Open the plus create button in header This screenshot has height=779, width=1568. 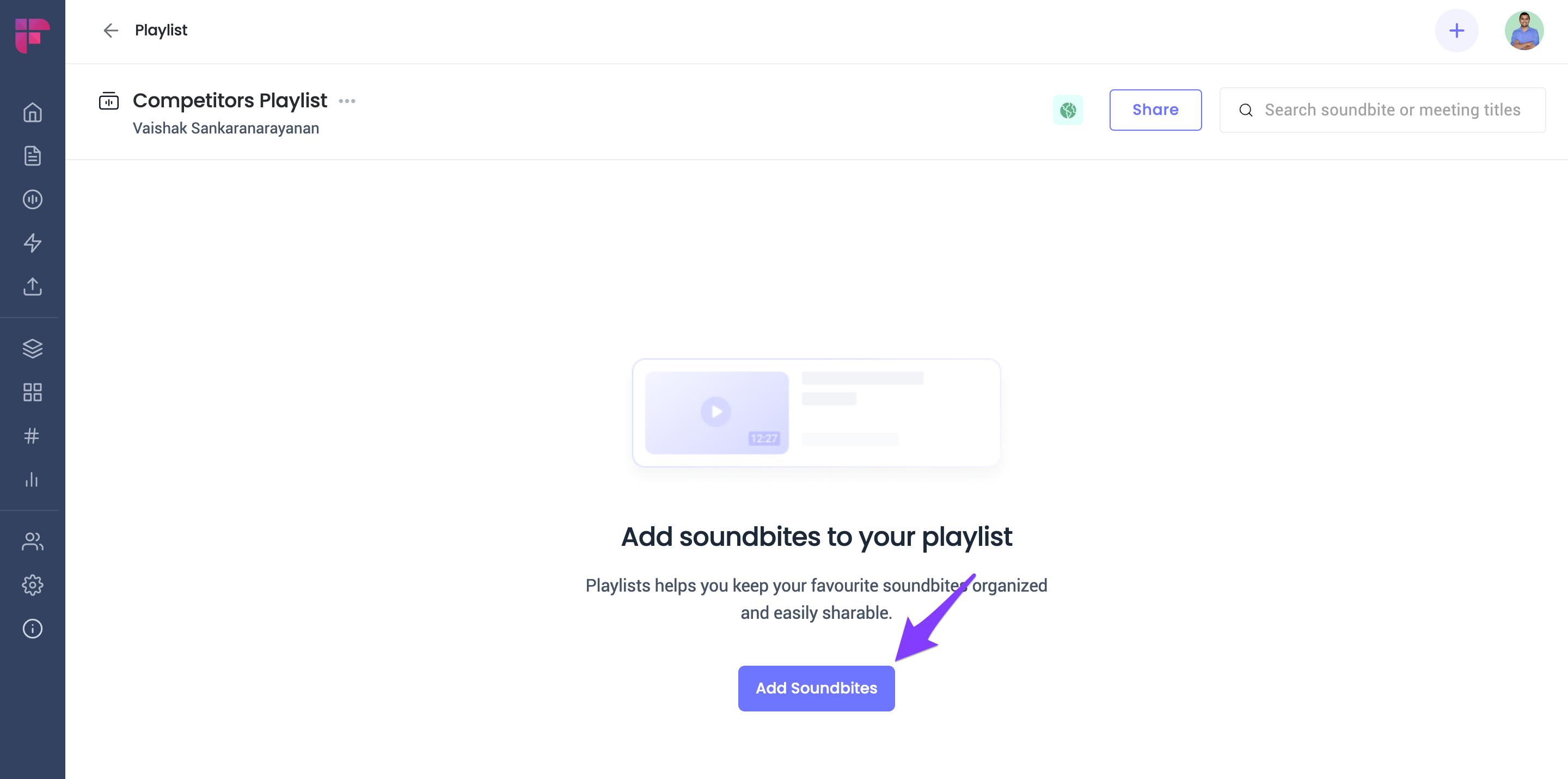tap(1456, 31)
